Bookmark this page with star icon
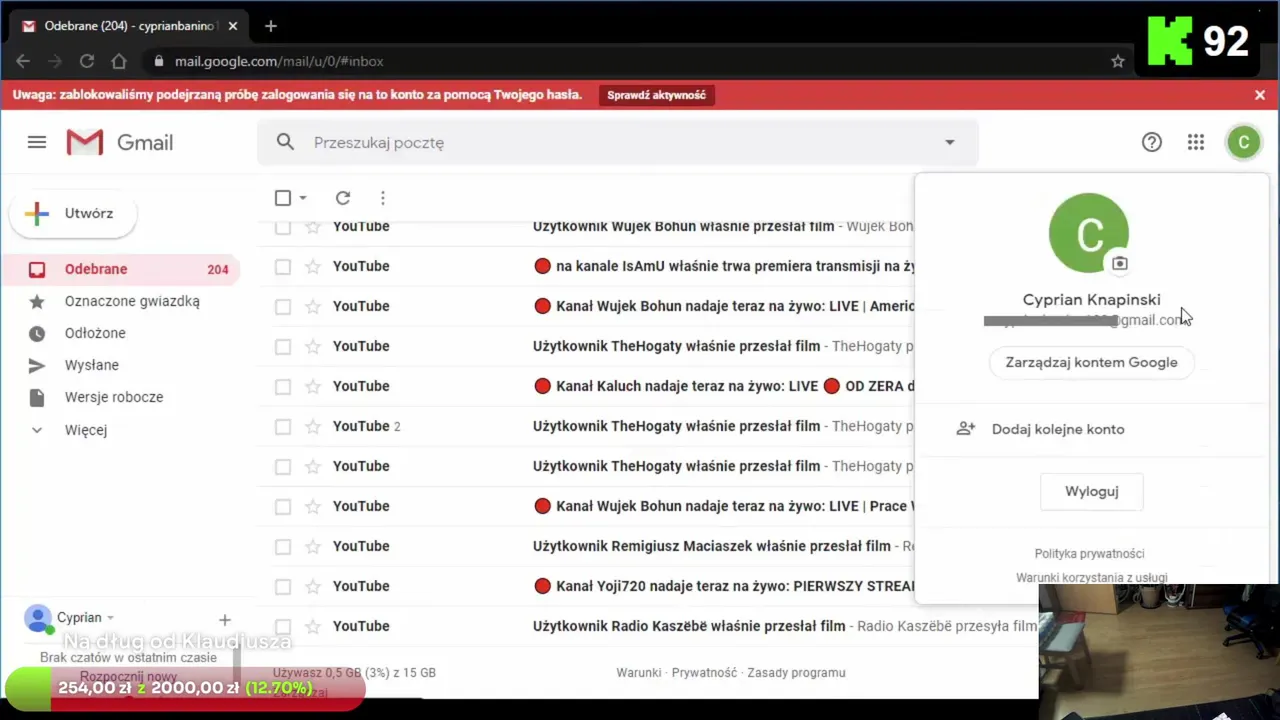 pos(1118,61)
